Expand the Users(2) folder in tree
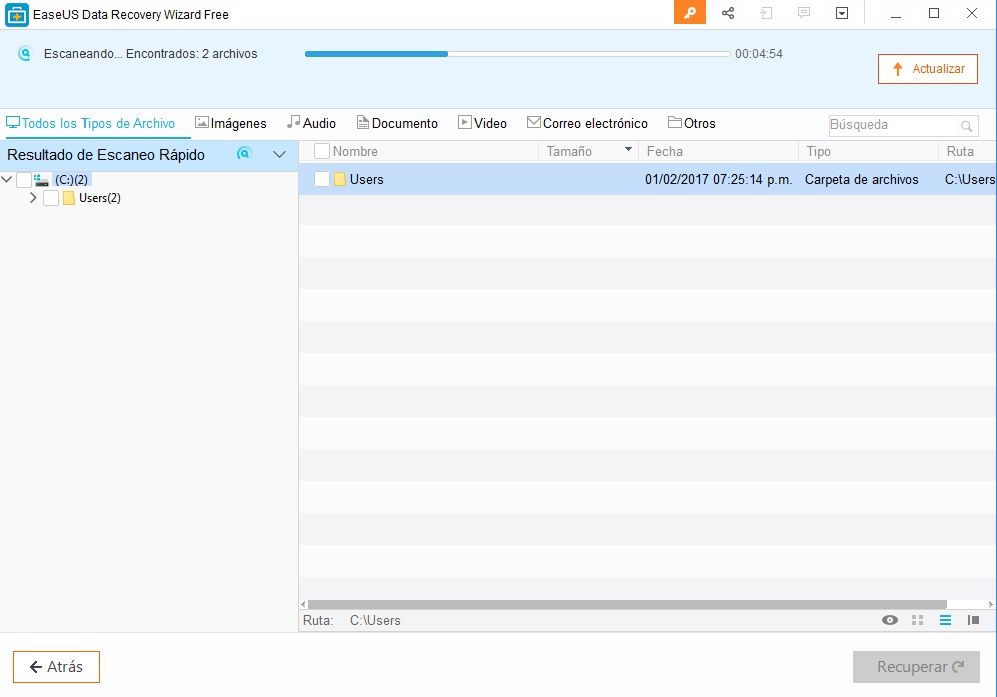 (x=33, y=198)
